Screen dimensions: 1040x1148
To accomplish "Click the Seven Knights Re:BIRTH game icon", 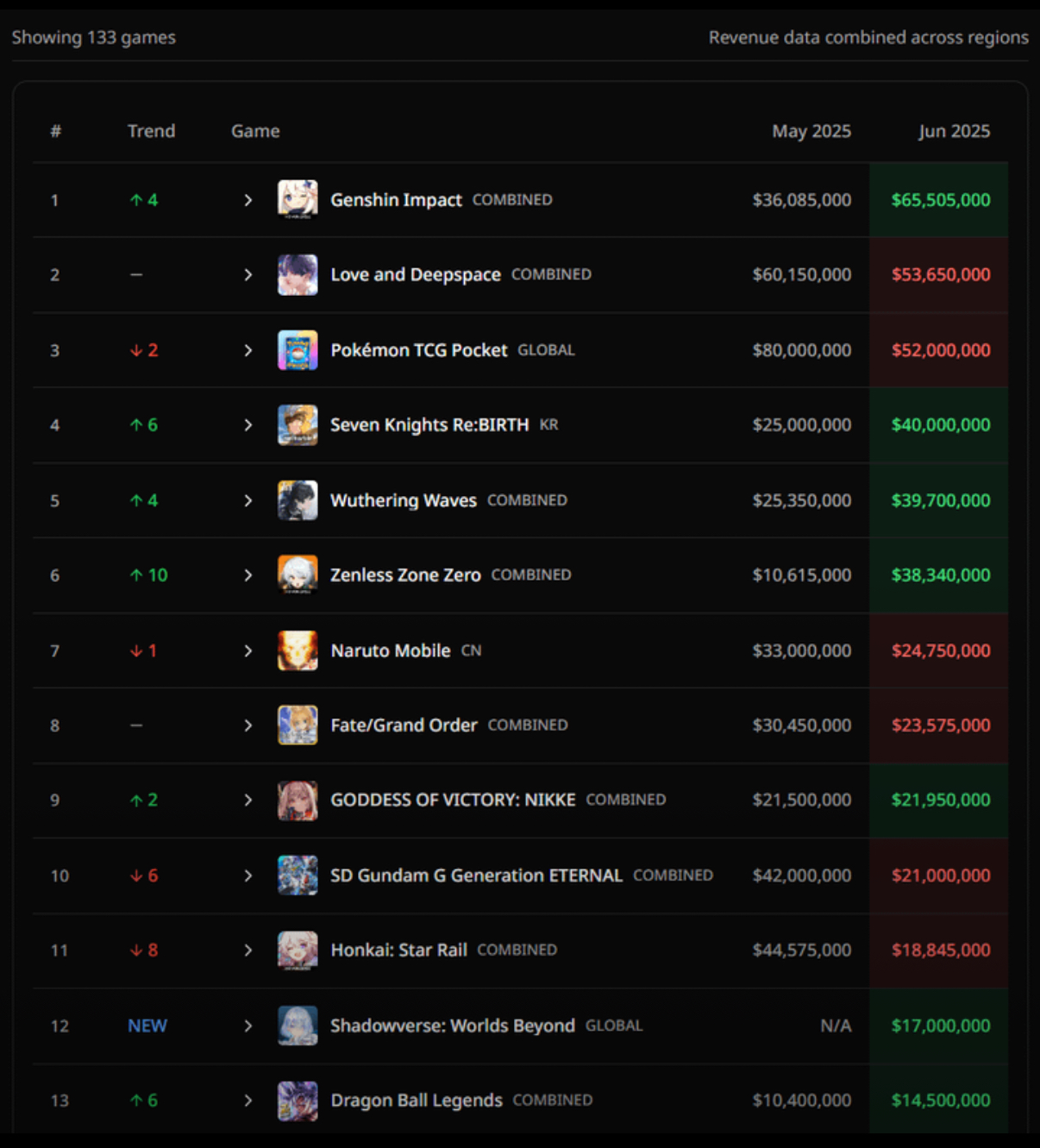I will point(298,424).
